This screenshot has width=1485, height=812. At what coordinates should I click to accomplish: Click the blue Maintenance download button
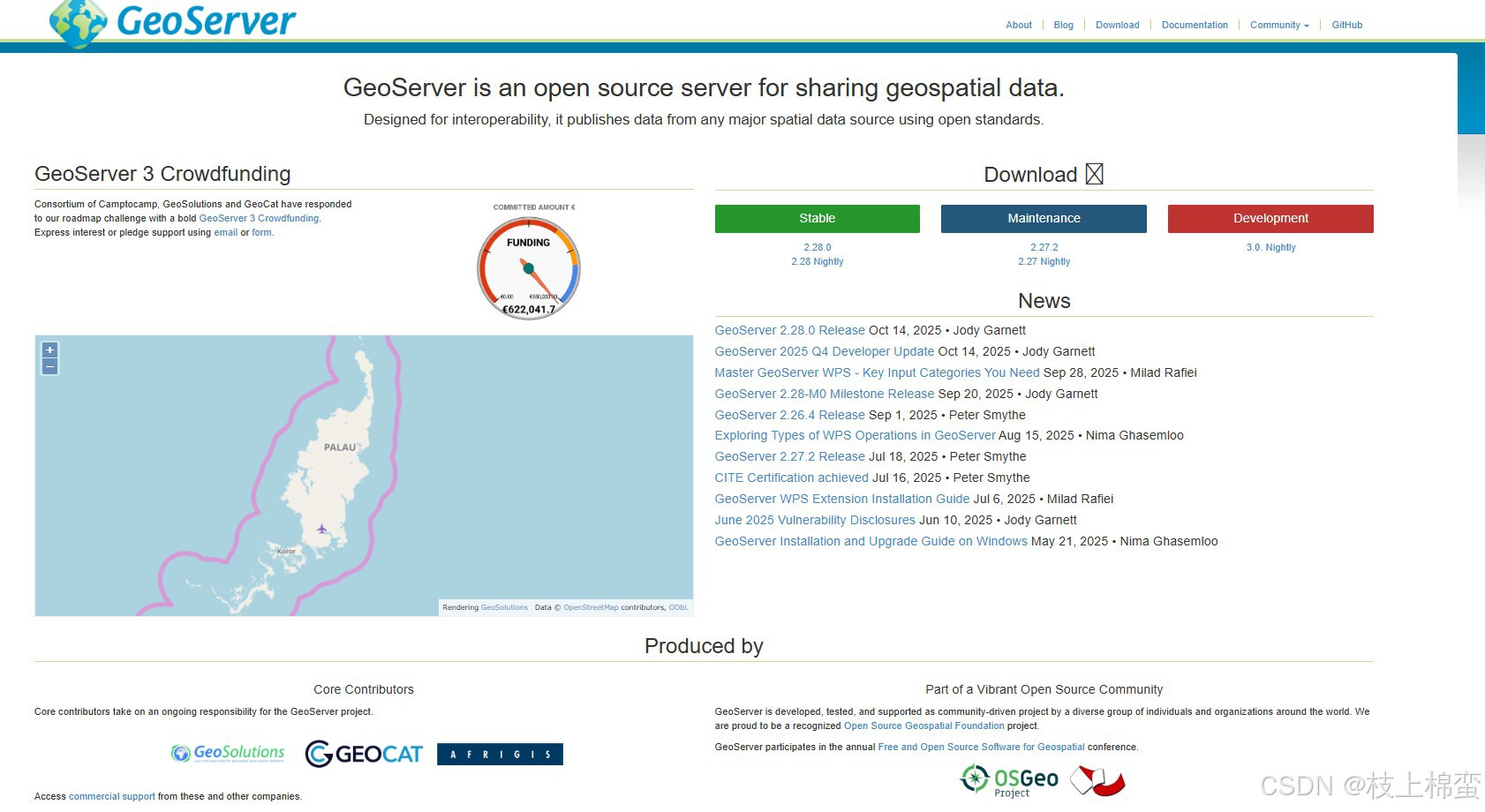tap(1044, 219)
